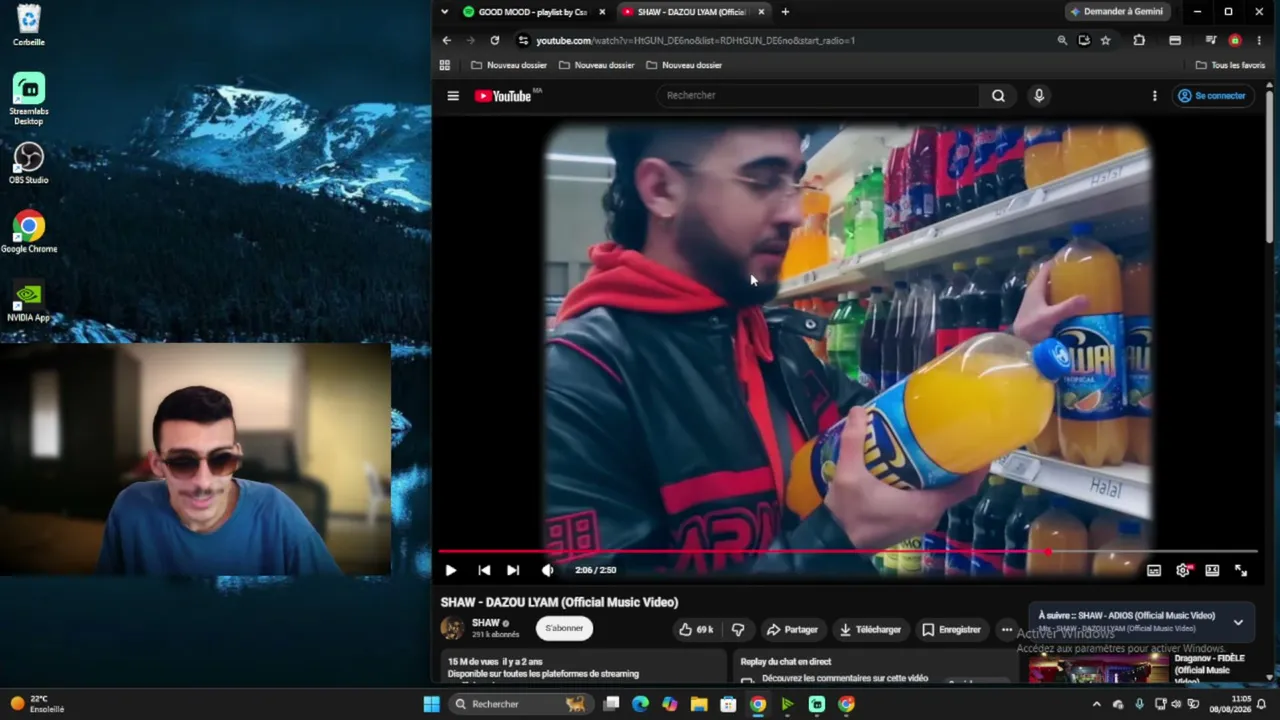Open the video player settings gear

[x=1183, y=570]
